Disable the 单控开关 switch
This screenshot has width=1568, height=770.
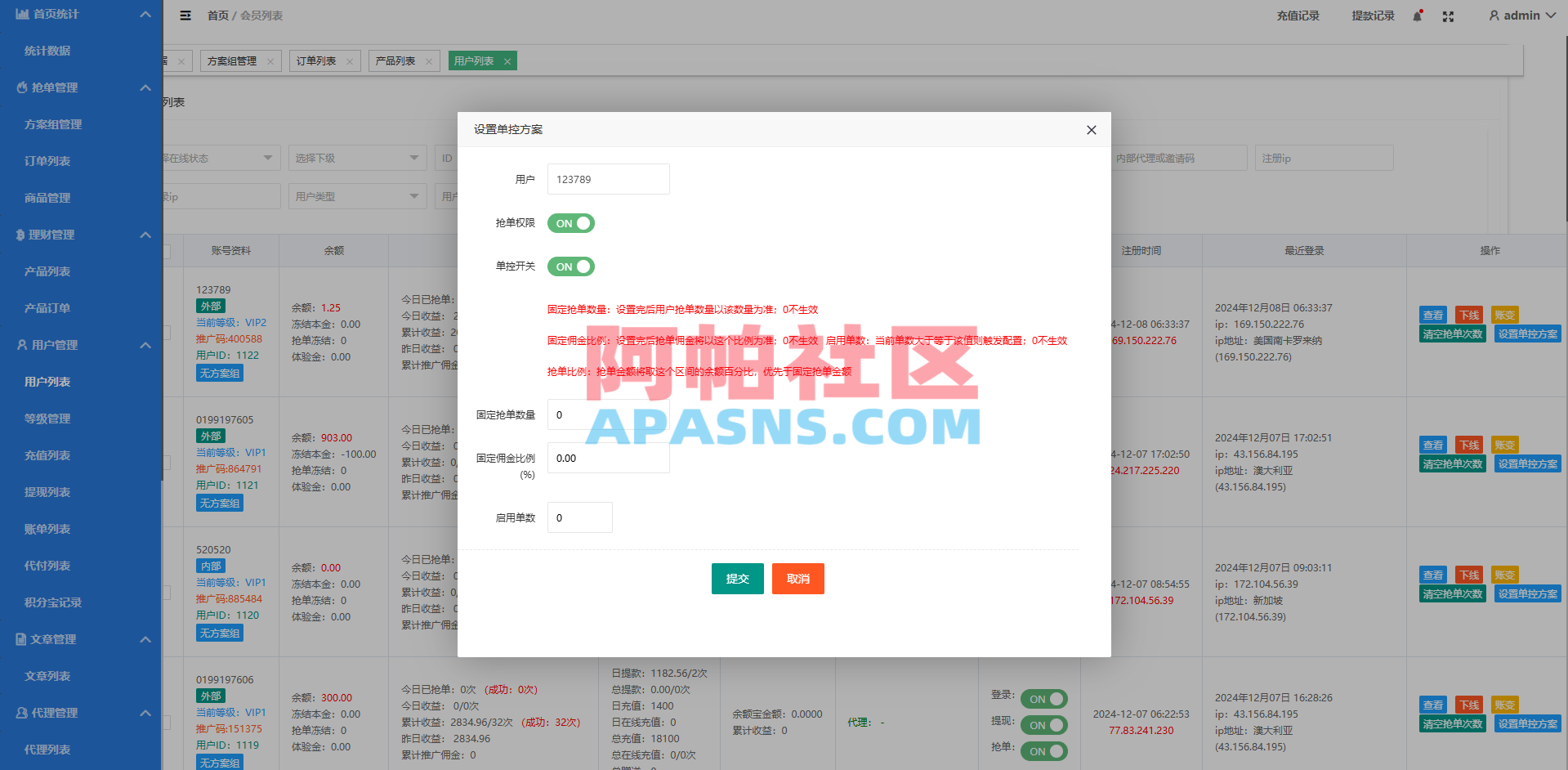tap(570, 266)
